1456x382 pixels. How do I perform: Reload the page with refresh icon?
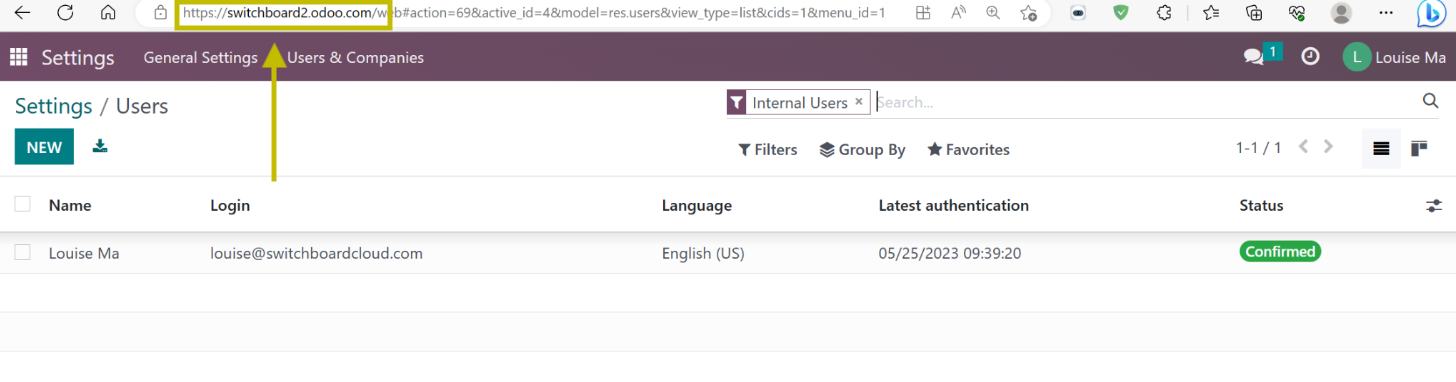pyautogui.click(x=65, y=13)
